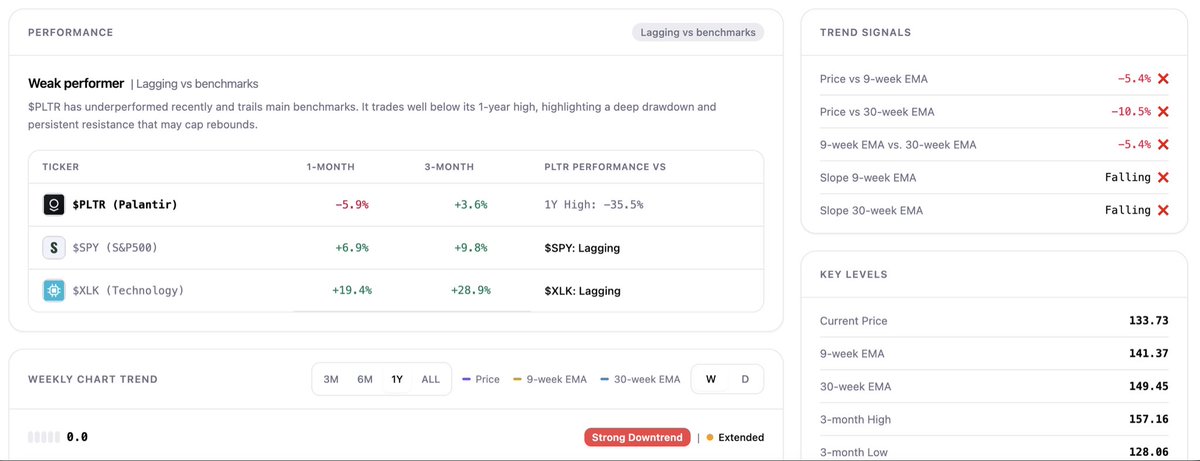1200x461 pixels.
Task: Click Falling value for Slope 30-week EMA
Action: 1128,211
